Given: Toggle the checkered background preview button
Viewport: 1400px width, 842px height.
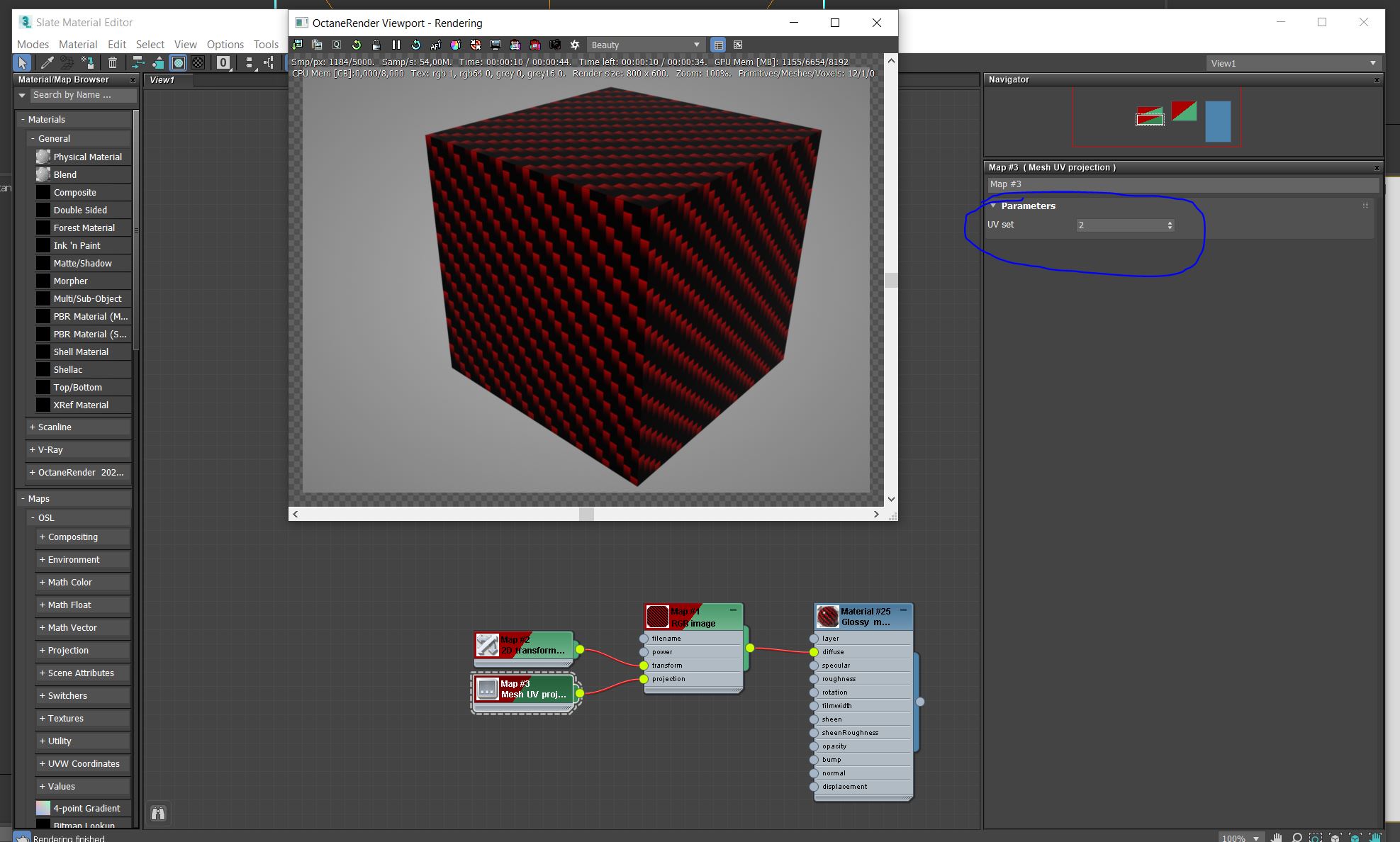Looking at the screenshot, I should pyautogui.click(x=198, y=63).
